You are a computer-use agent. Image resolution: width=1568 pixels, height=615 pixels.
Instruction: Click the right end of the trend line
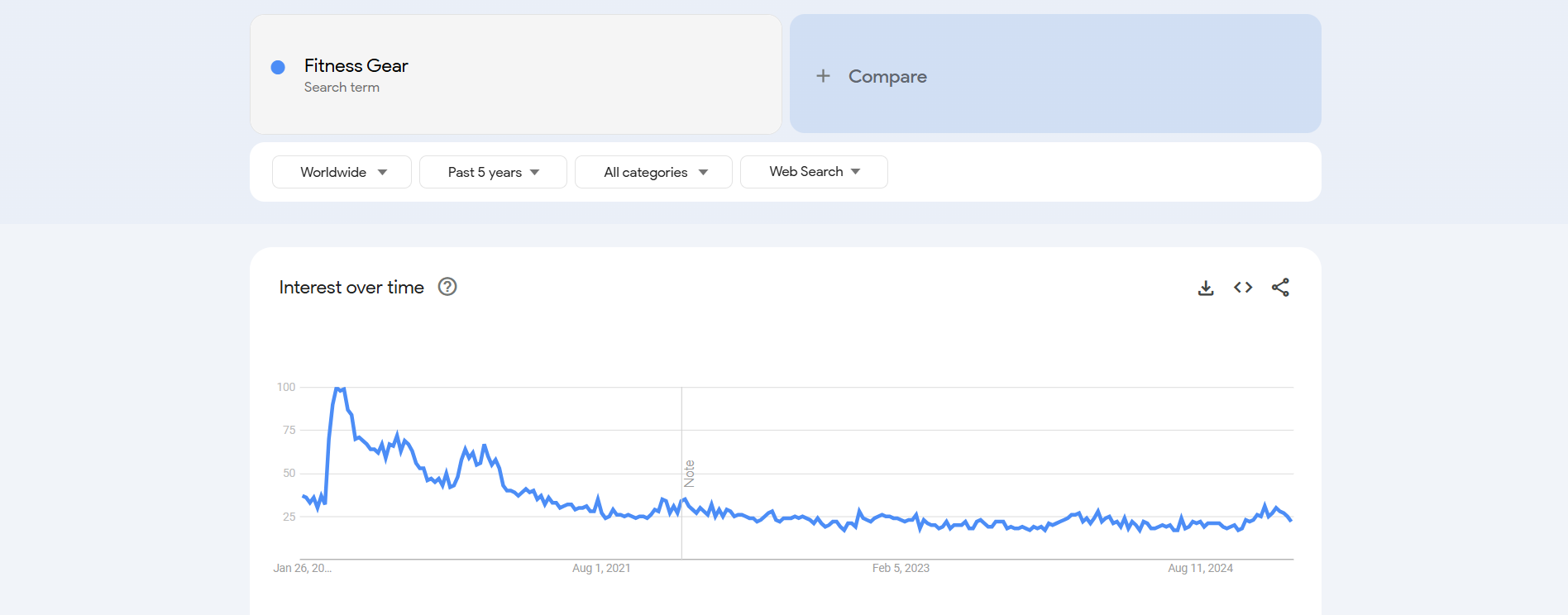(x=1290, y=519)
